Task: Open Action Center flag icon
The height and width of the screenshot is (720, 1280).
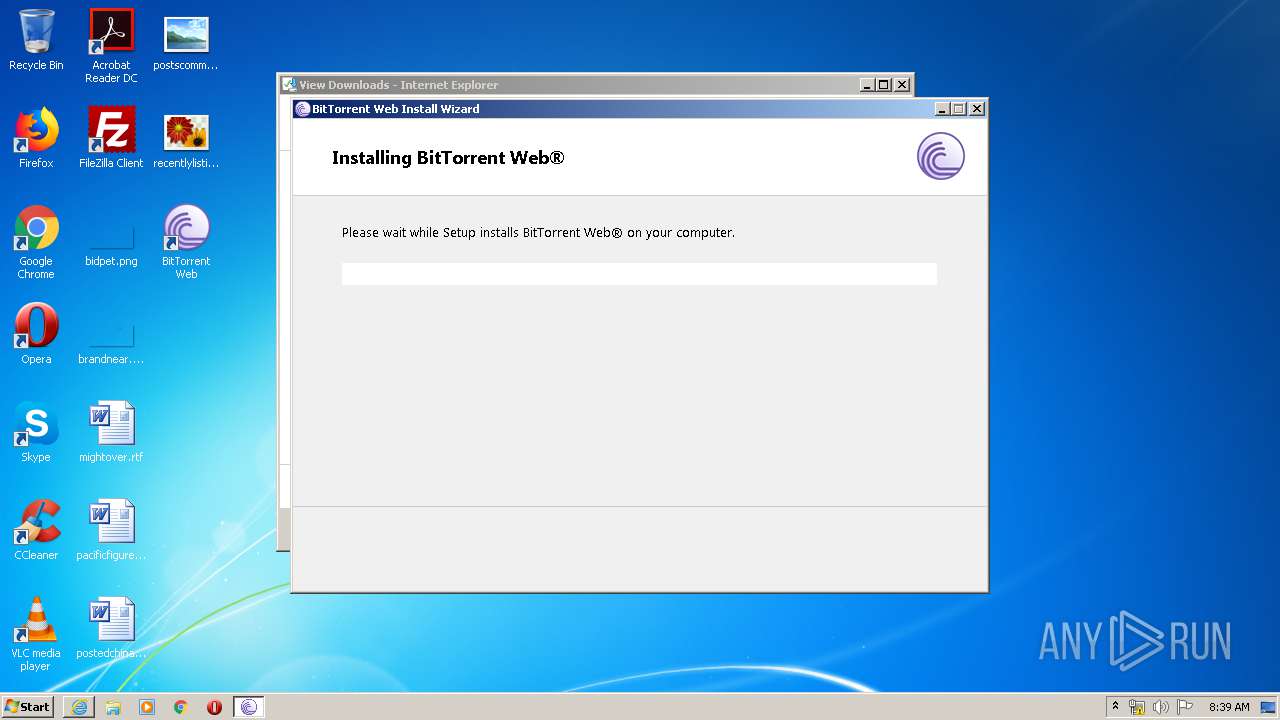Action: [1185, 707]
